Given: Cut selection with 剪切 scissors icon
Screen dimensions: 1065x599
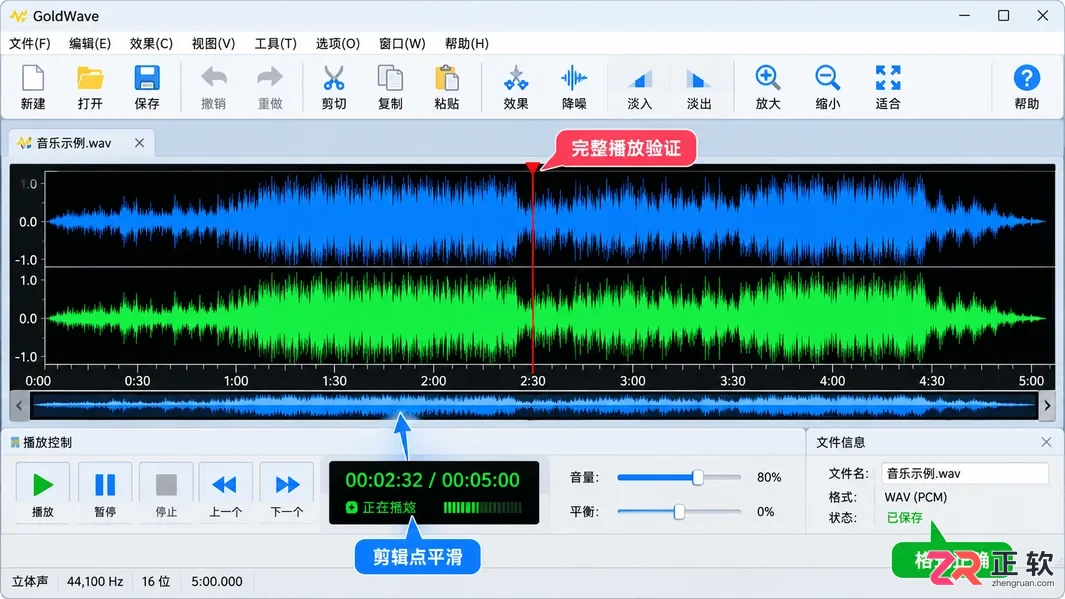Looking at the screenshot, I should click(x=333, y=86).
